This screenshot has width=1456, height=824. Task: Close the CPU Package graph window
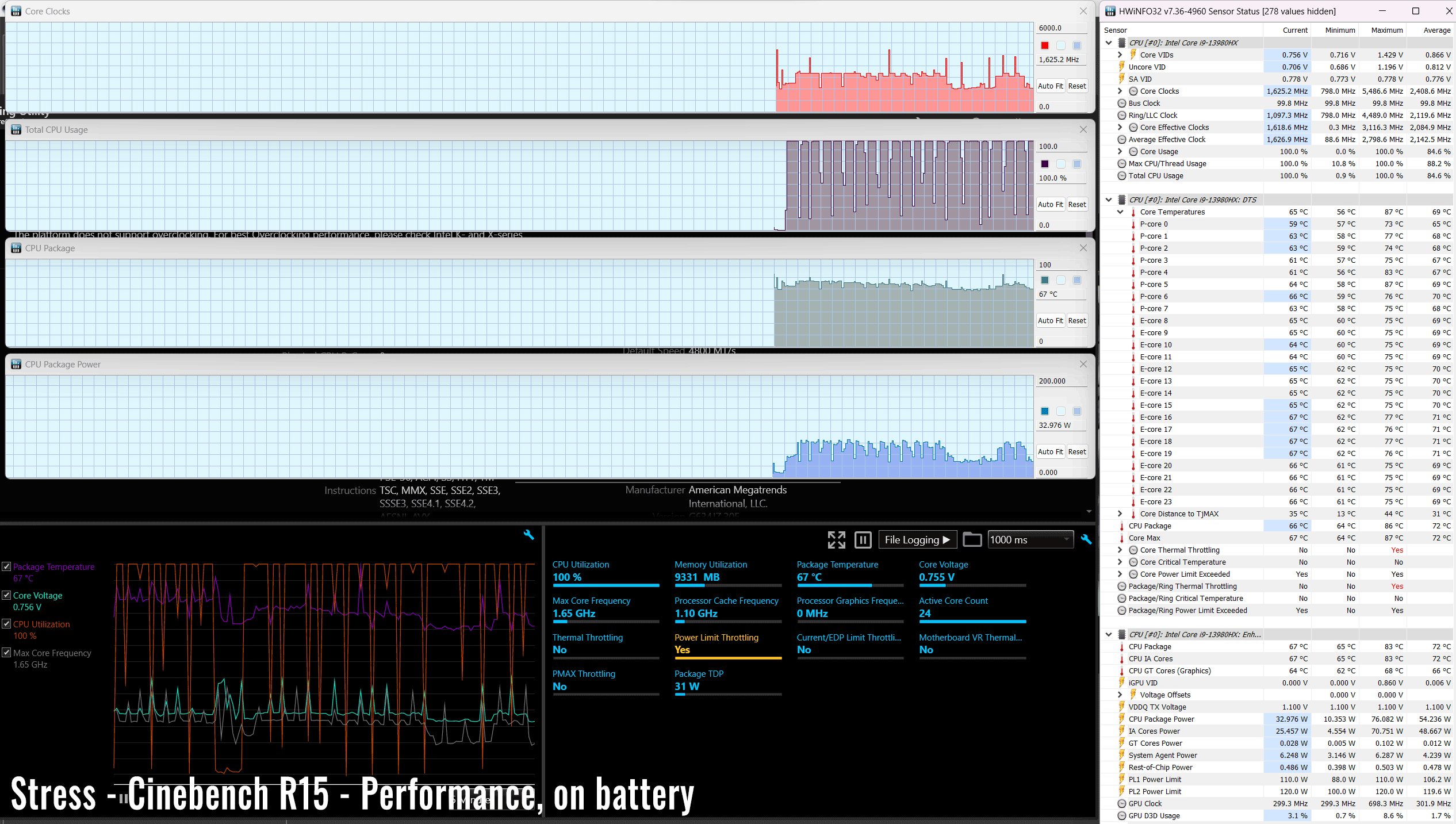coord(1083,248)
